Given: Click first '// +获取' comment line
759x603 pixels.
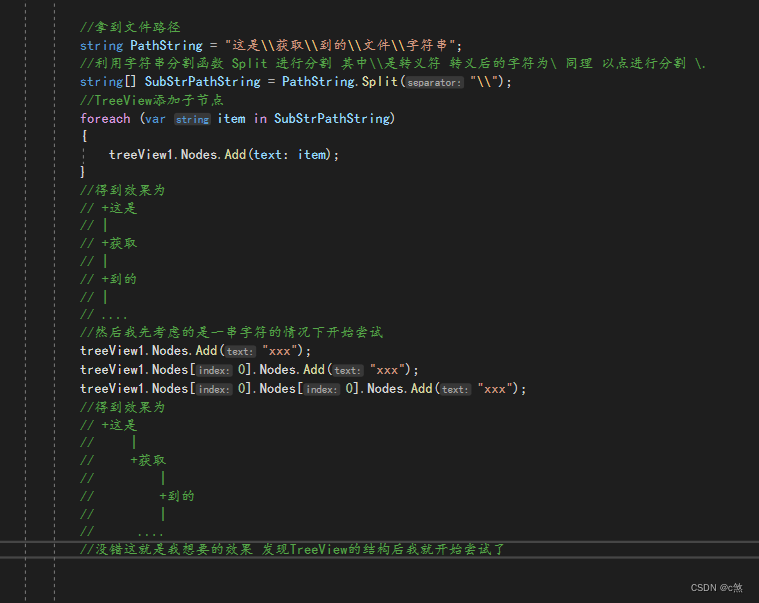Looking at the screenshot, I should [x=108, y=243].
